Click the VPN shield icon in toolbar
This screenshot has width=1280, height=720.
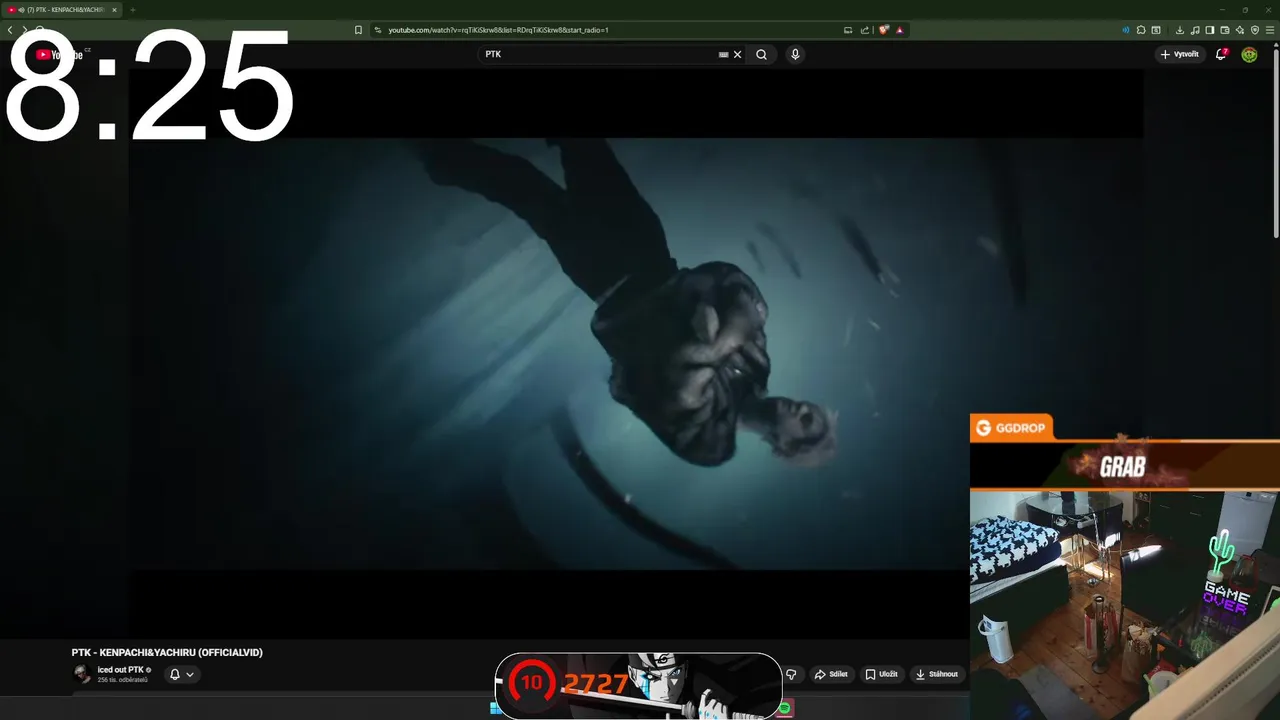[x=1255, y=30]
